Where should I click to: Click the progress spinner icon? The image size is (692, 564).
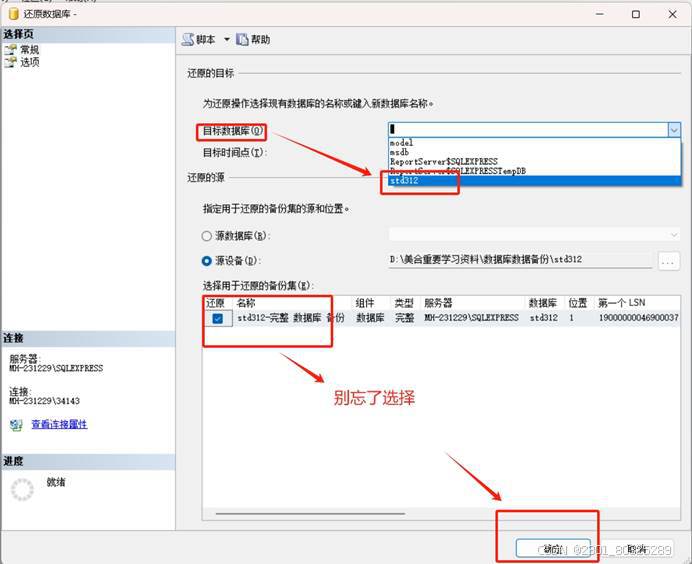[x=22, y=490]
